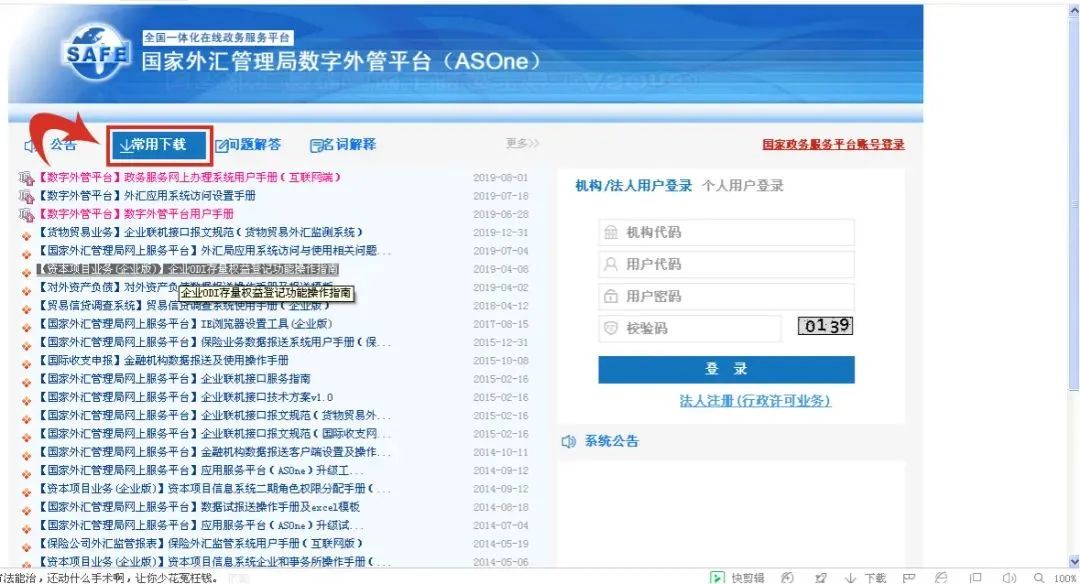Click the 快剪辑 icon in status bar
This screenshot has width=1080, height=584.
[717, 578]
